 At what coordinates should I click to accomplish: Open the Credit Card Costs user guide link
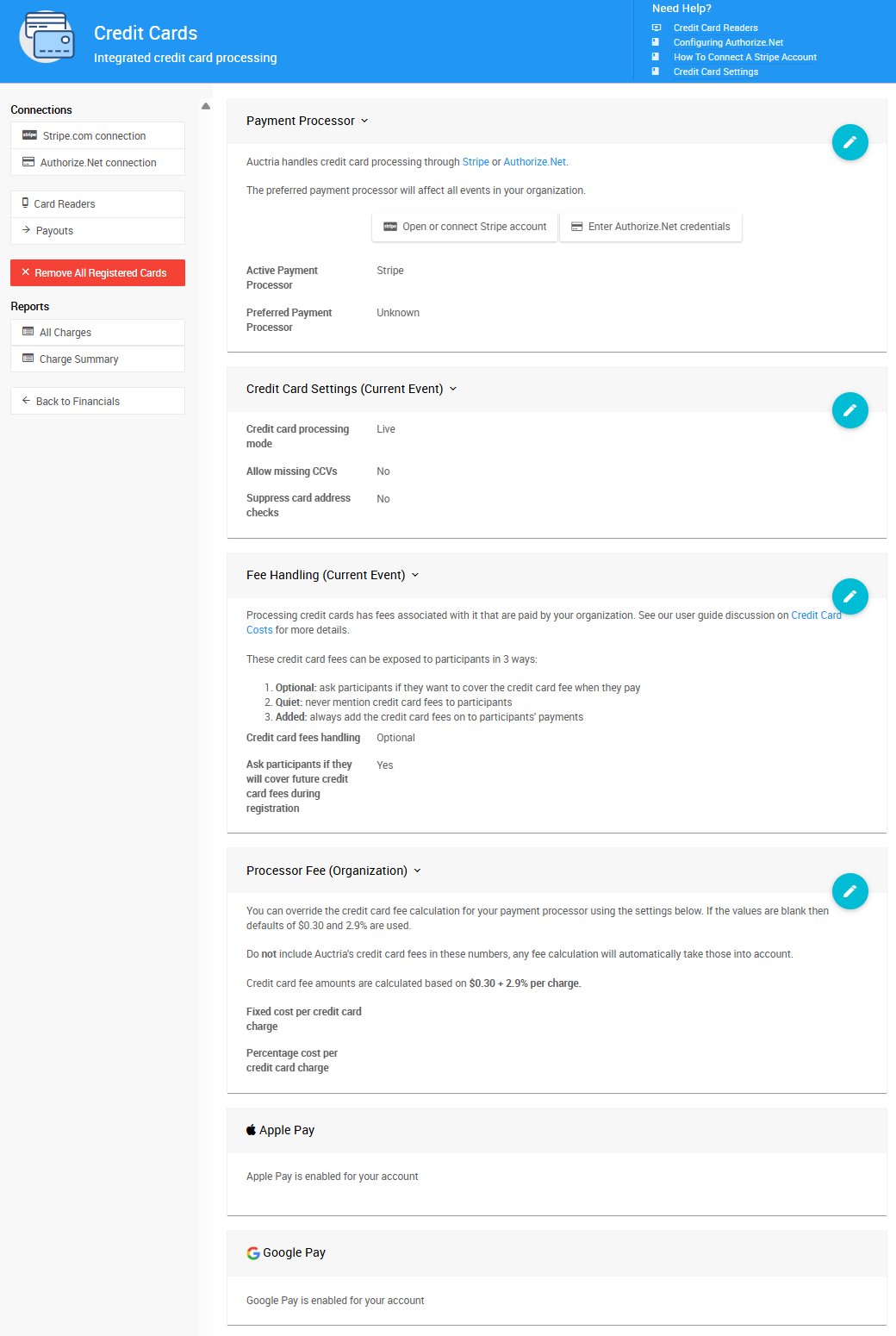[817, 615]
